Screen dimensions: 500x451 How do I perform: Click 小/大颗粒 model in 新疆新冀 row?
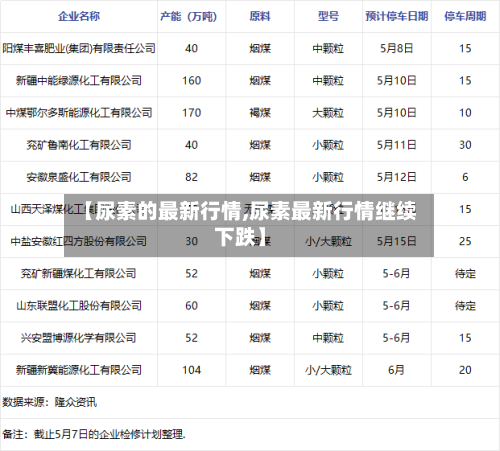(x=328, y=370)
